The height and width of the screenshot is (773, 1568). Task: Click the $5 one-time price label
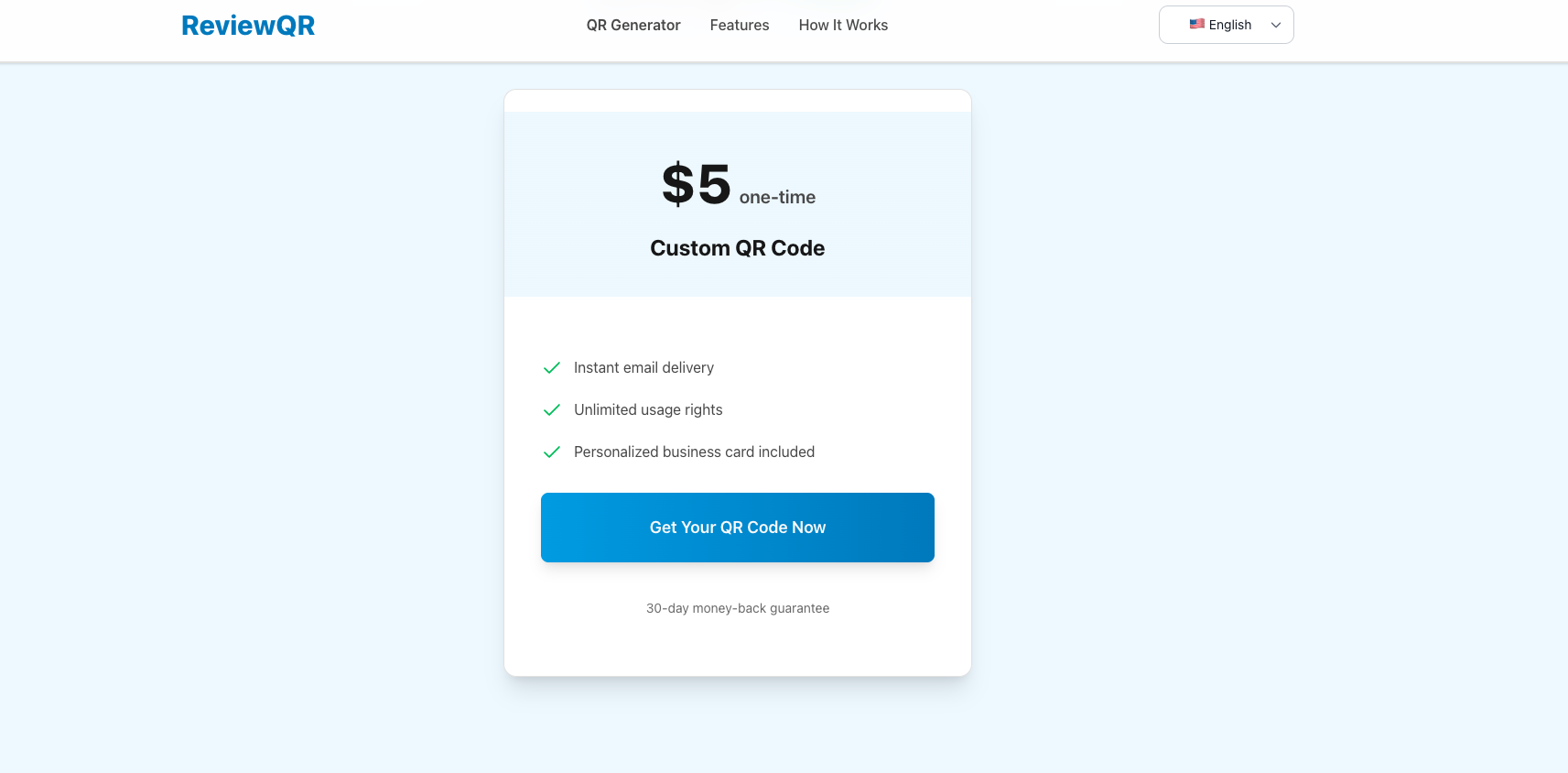coord(697,183)
